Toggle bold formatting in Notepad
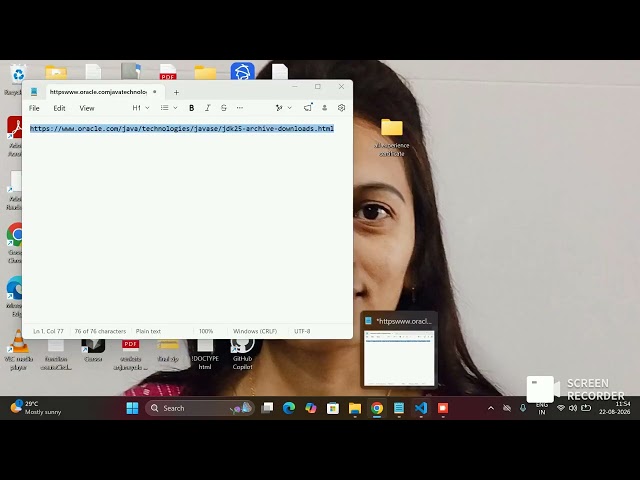 coord(191,108)
